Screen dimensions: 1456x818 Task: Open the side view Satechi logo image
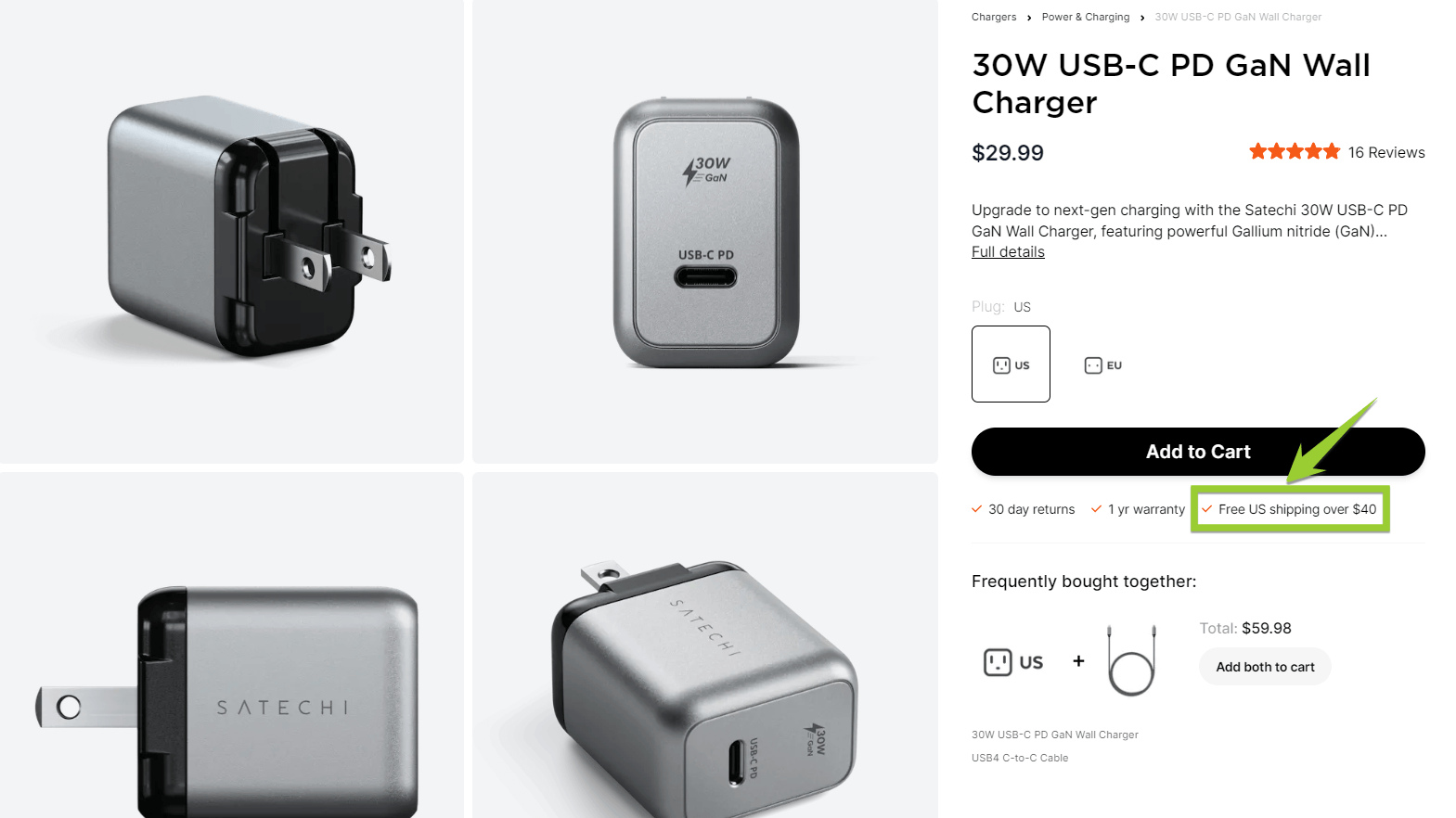point(231,645)
